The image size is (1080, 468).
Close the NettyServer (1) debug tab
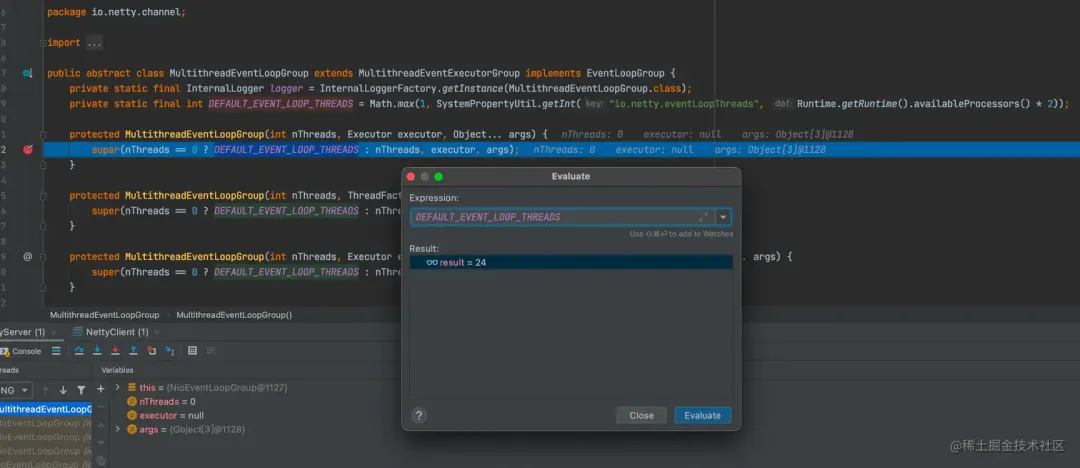(x=54, y=332)
